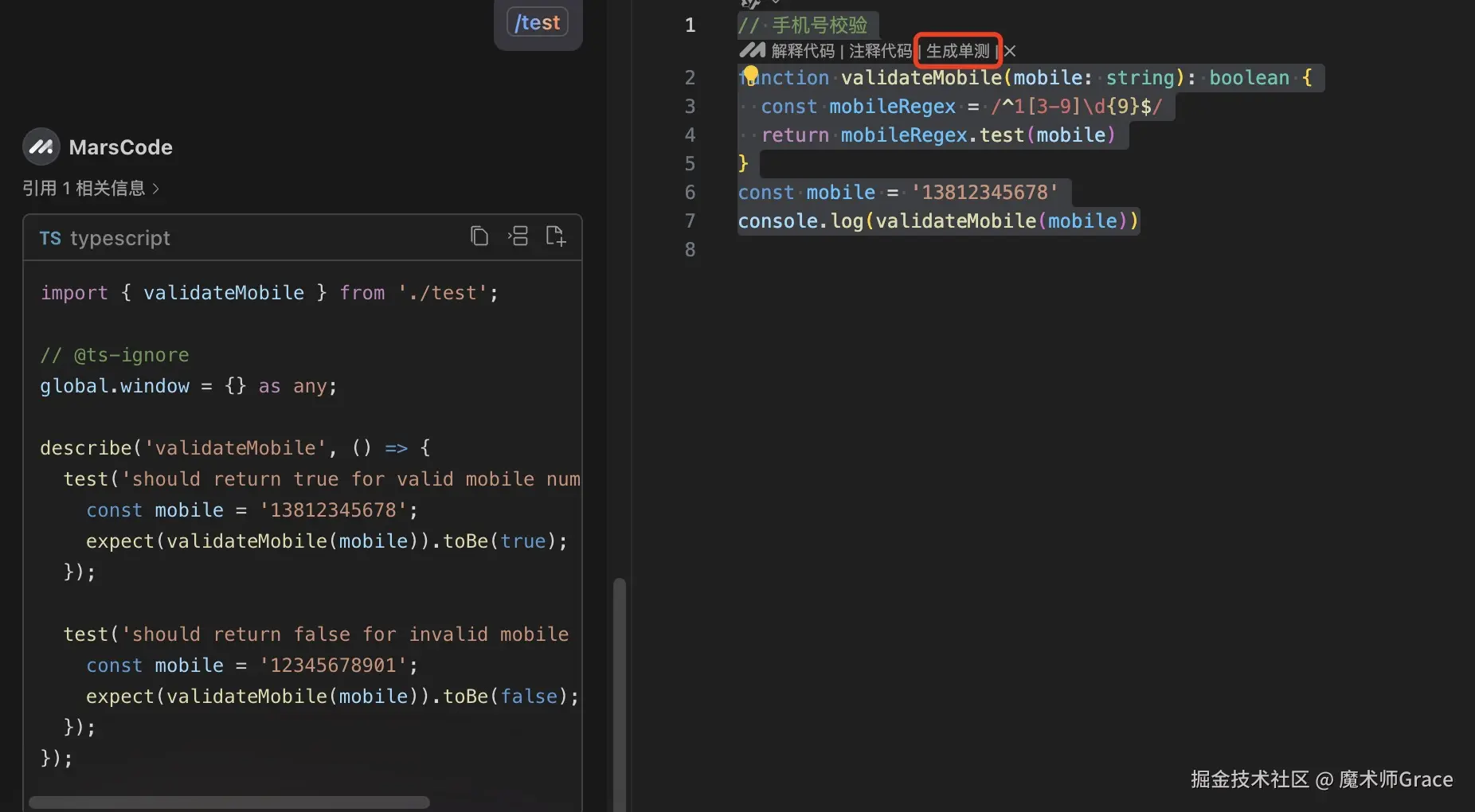Click global.window assignment line
This screenshot has height=812, width=1475.
[189, 386]
